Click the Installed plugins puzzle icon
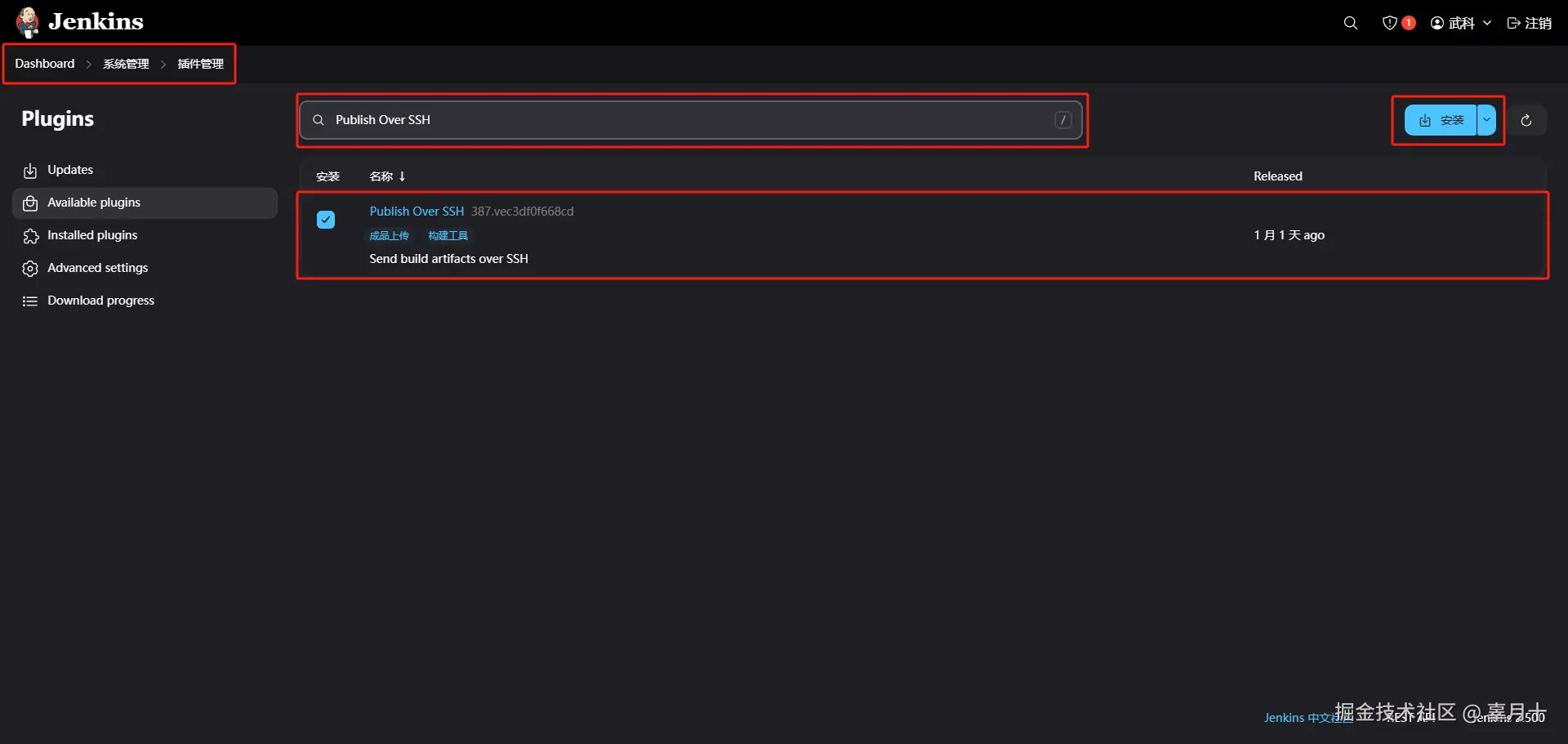The image size is (1568, 744). 30,236
